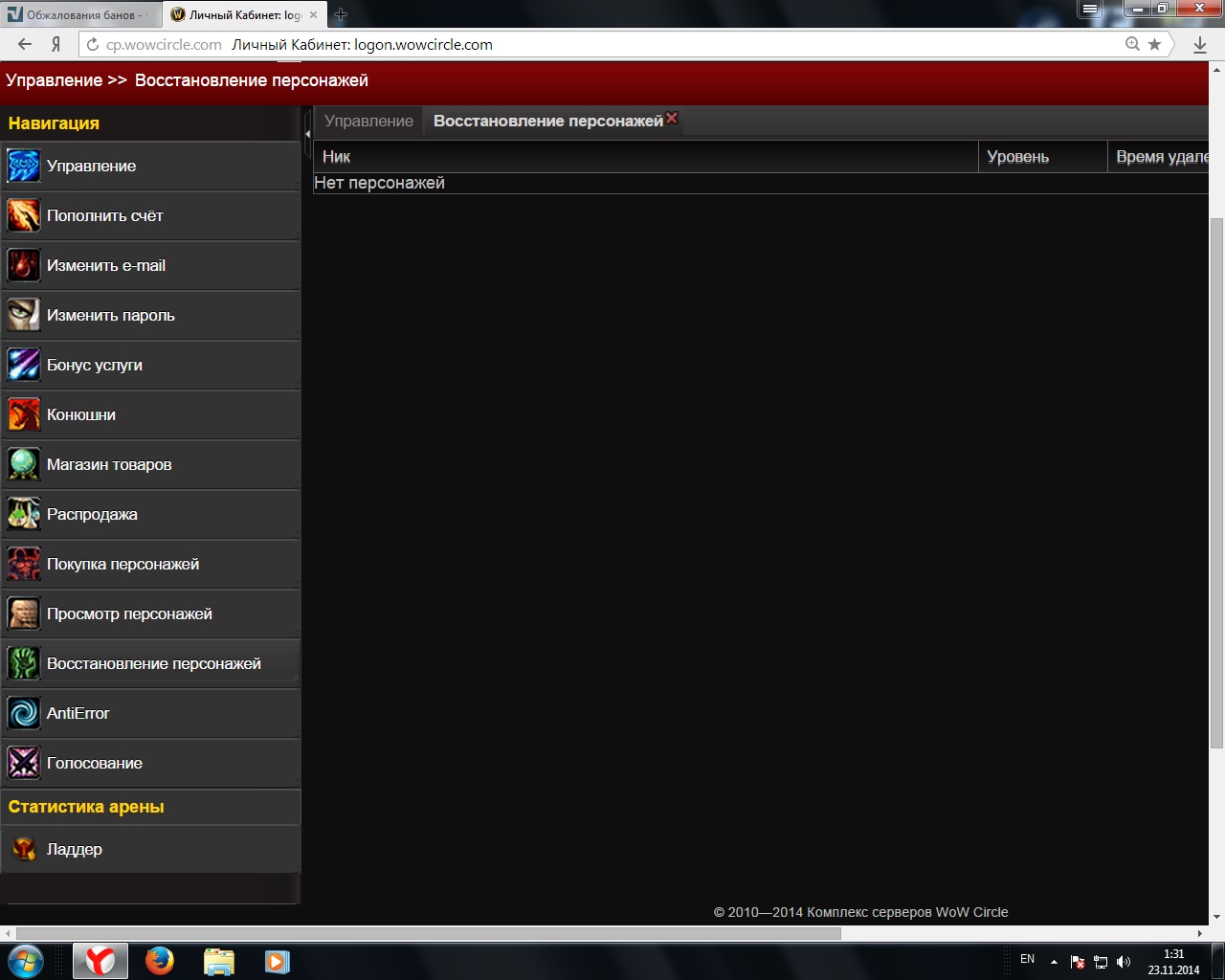Click the Управление sidebar icon
Image resolution: width=1225 pixels, height=980 pixels.
23,167
